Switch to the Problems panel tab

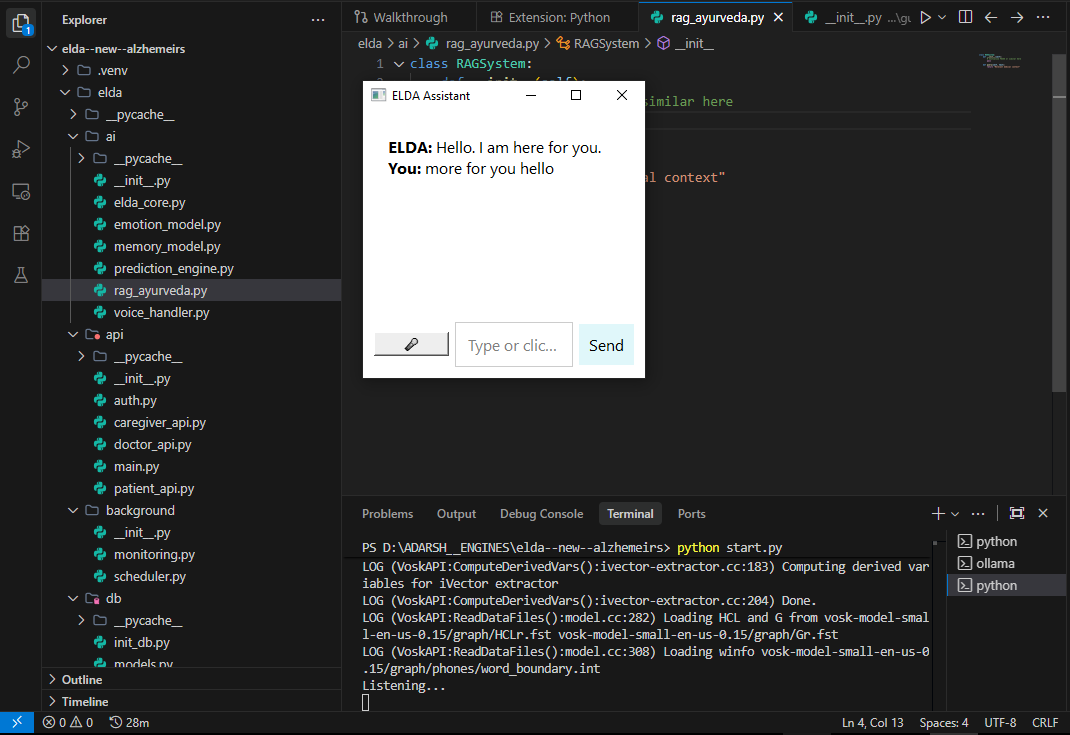[x=387, y=514]
